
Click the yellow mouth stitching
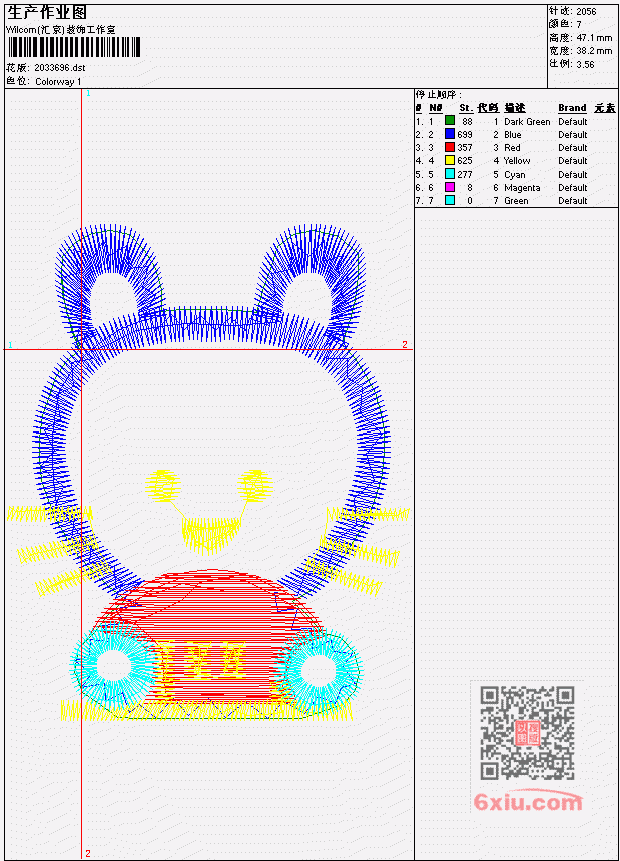pos(211,534)
